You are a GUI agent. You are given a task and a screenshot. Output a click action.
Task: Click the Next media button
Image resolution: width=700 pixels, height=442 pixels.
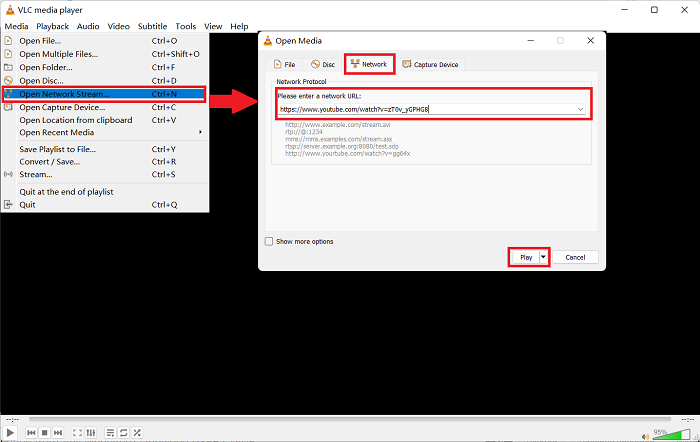click(x=58, y=433)
